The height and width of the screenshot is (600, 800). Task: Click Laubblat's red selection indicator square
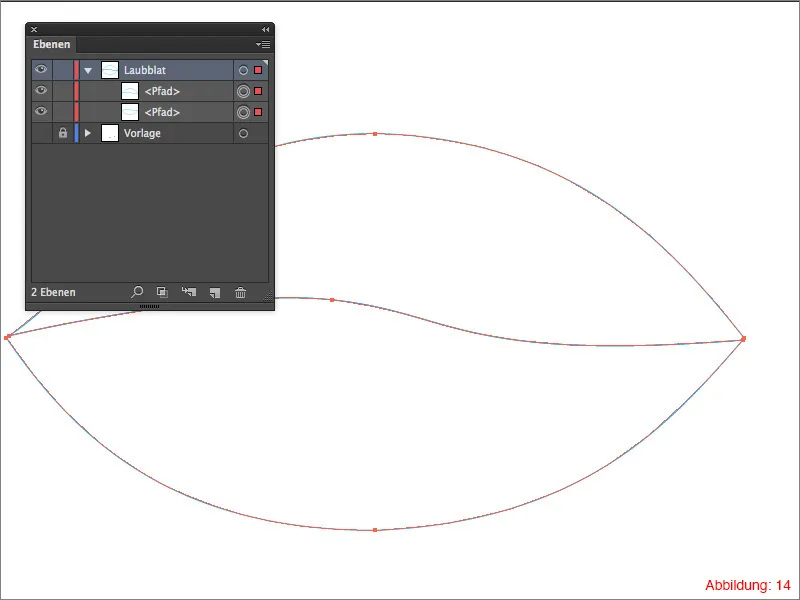(258, 70)
